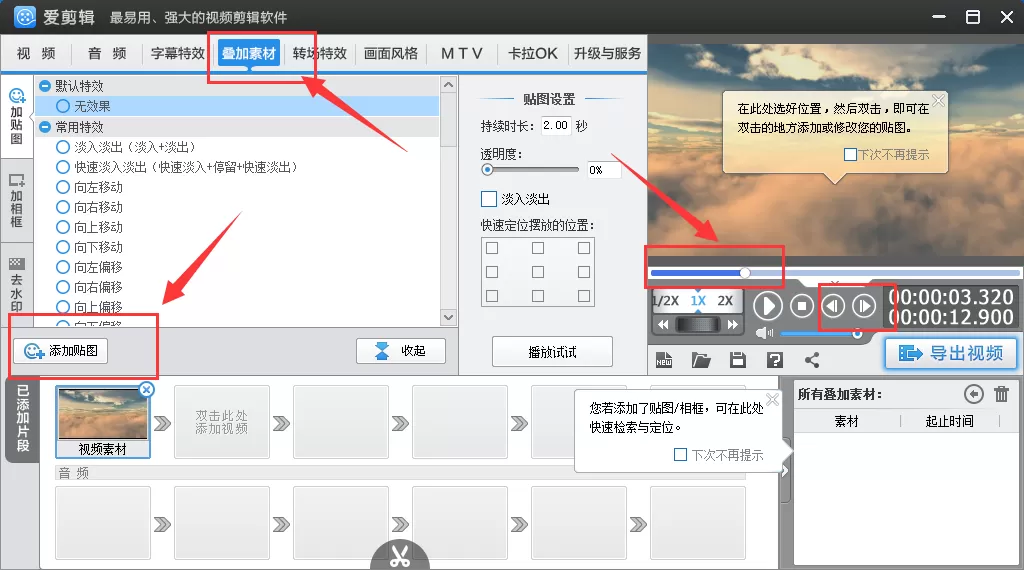Collapse the 常用特效 group

[45, 127]
